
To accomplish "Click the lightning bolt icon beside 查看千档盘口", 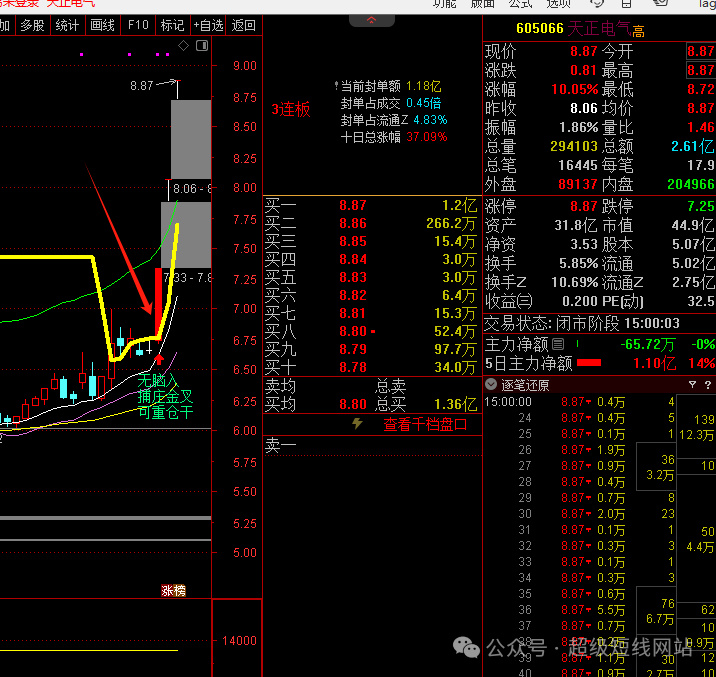I will pyautogui.click(x=357, y=424).
